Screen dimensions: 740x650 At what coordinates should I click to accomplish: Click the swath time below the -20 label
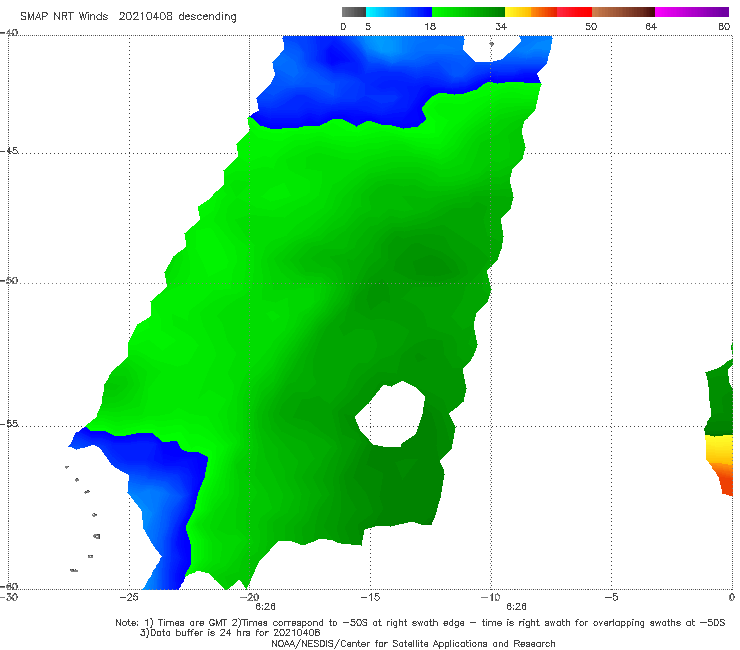[x=265, y=607]
